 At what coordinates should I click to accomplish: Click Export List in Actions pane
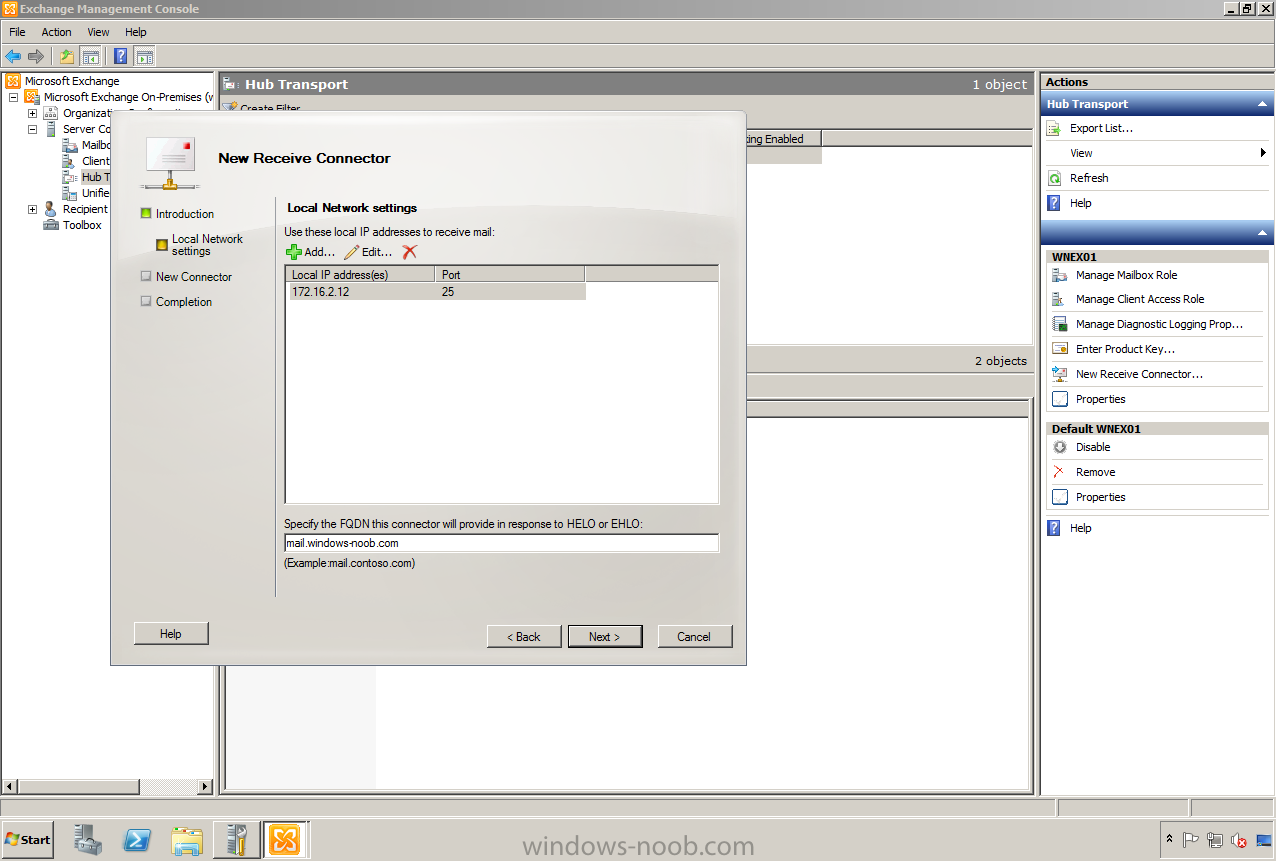point(1101,128)
